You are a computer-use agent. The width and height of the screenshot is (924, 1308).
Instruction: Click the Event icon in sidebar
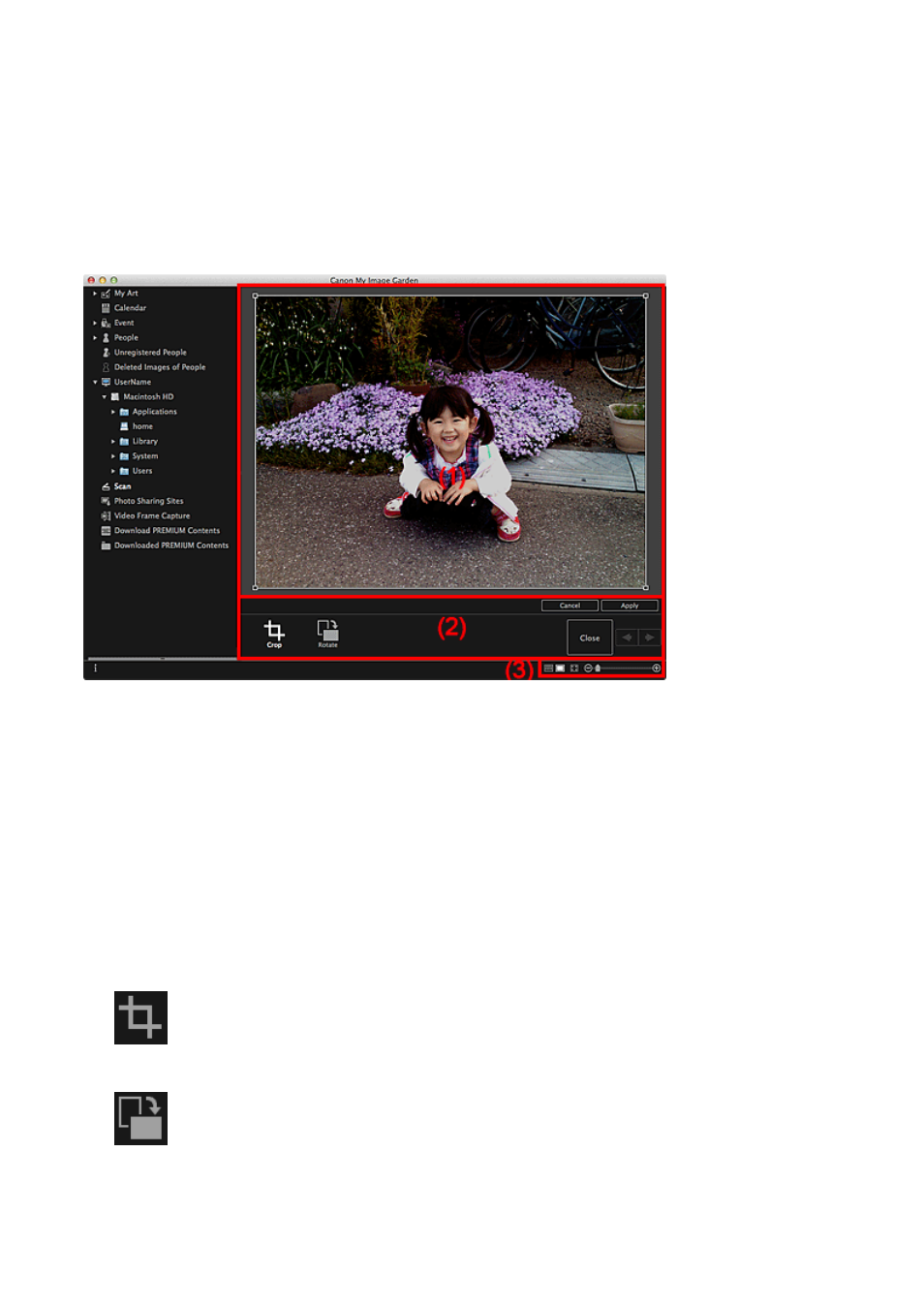point(106,323)
